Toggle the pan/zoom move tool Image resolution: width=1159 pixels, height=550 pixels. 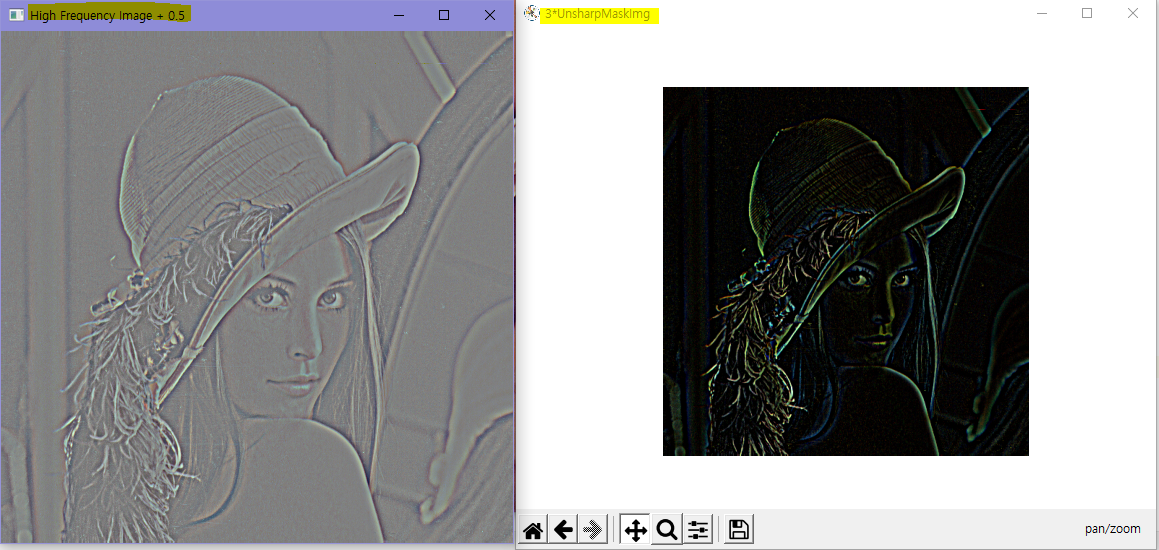pos(635,529)
